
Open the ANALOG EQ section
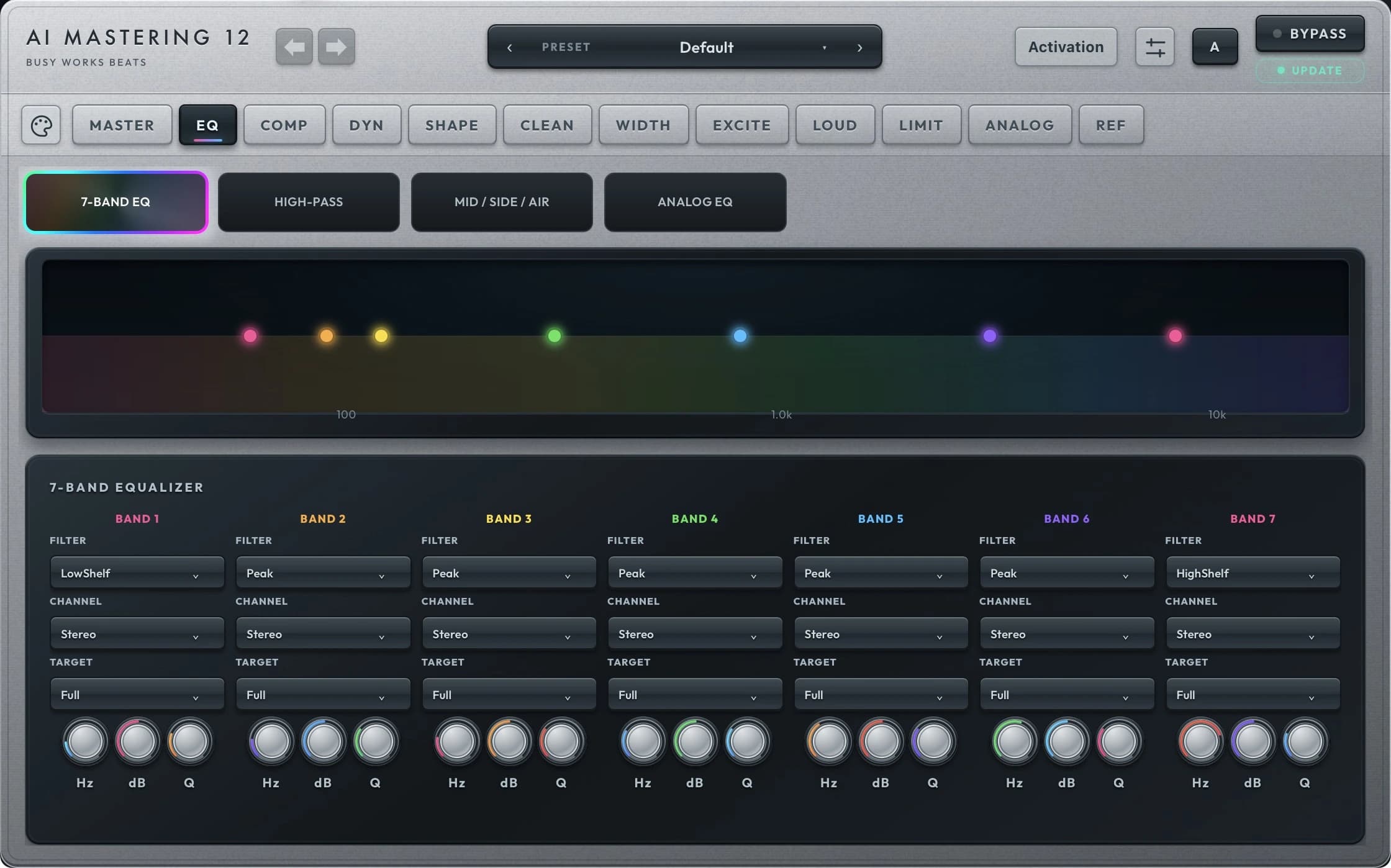pos(695,202)
